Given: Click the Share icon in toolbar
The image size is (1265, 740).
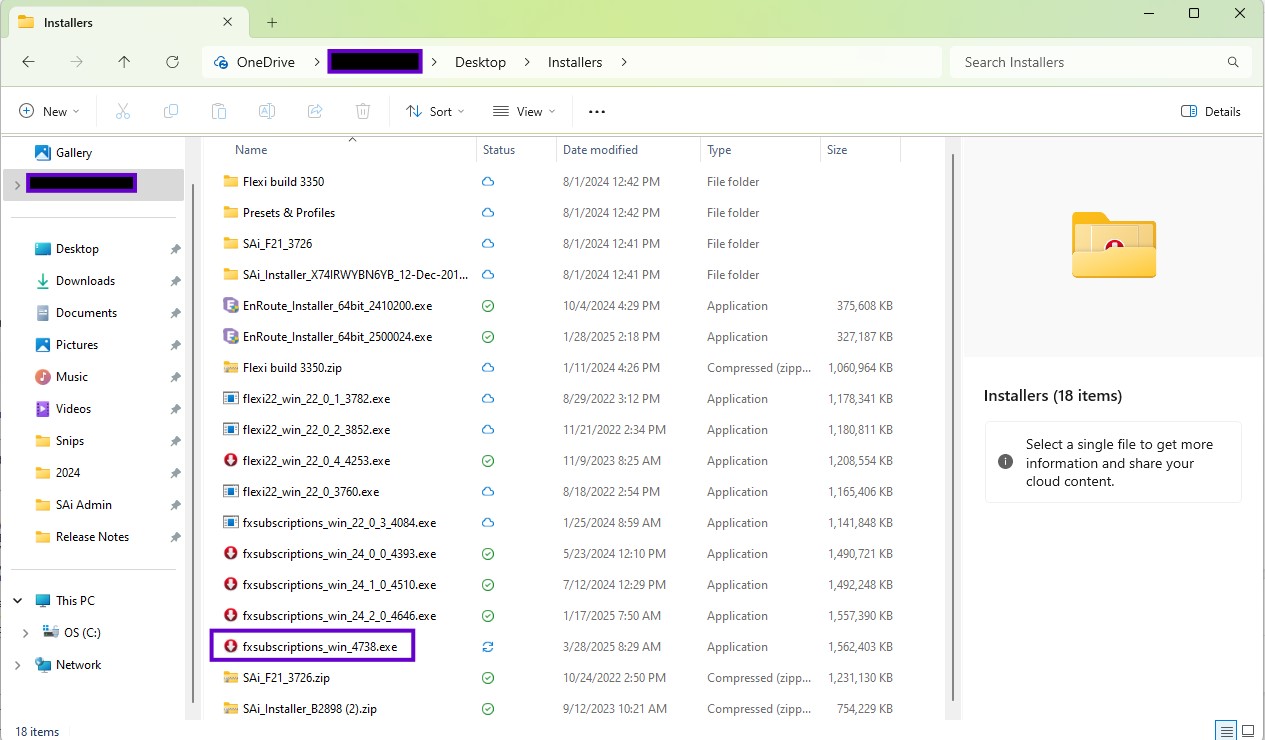Looking at the screenshot, I should pos(315,112).
